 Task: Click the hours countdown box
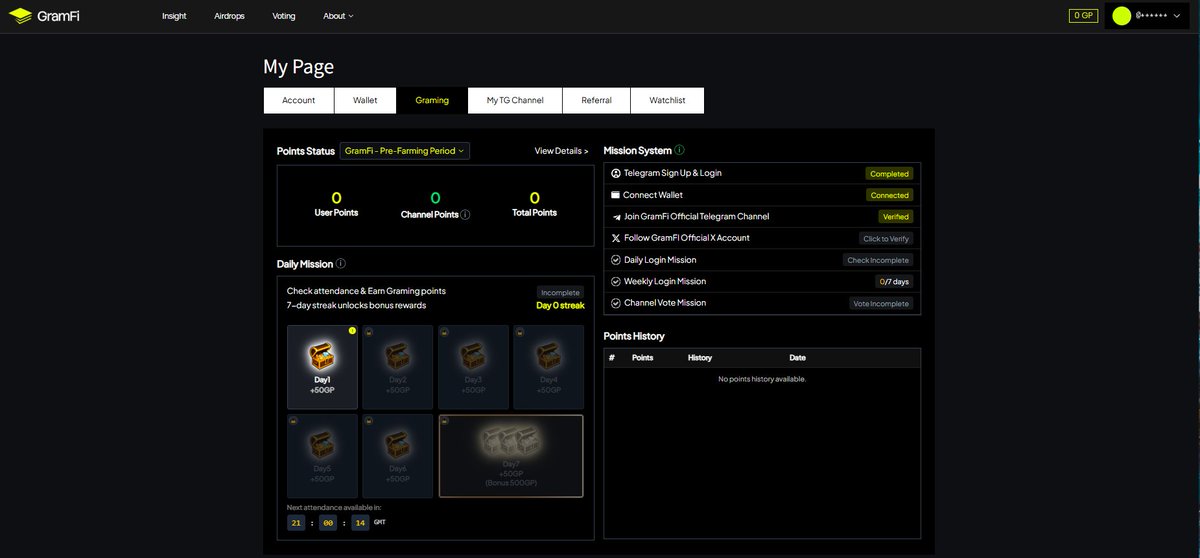pos(296,523)
